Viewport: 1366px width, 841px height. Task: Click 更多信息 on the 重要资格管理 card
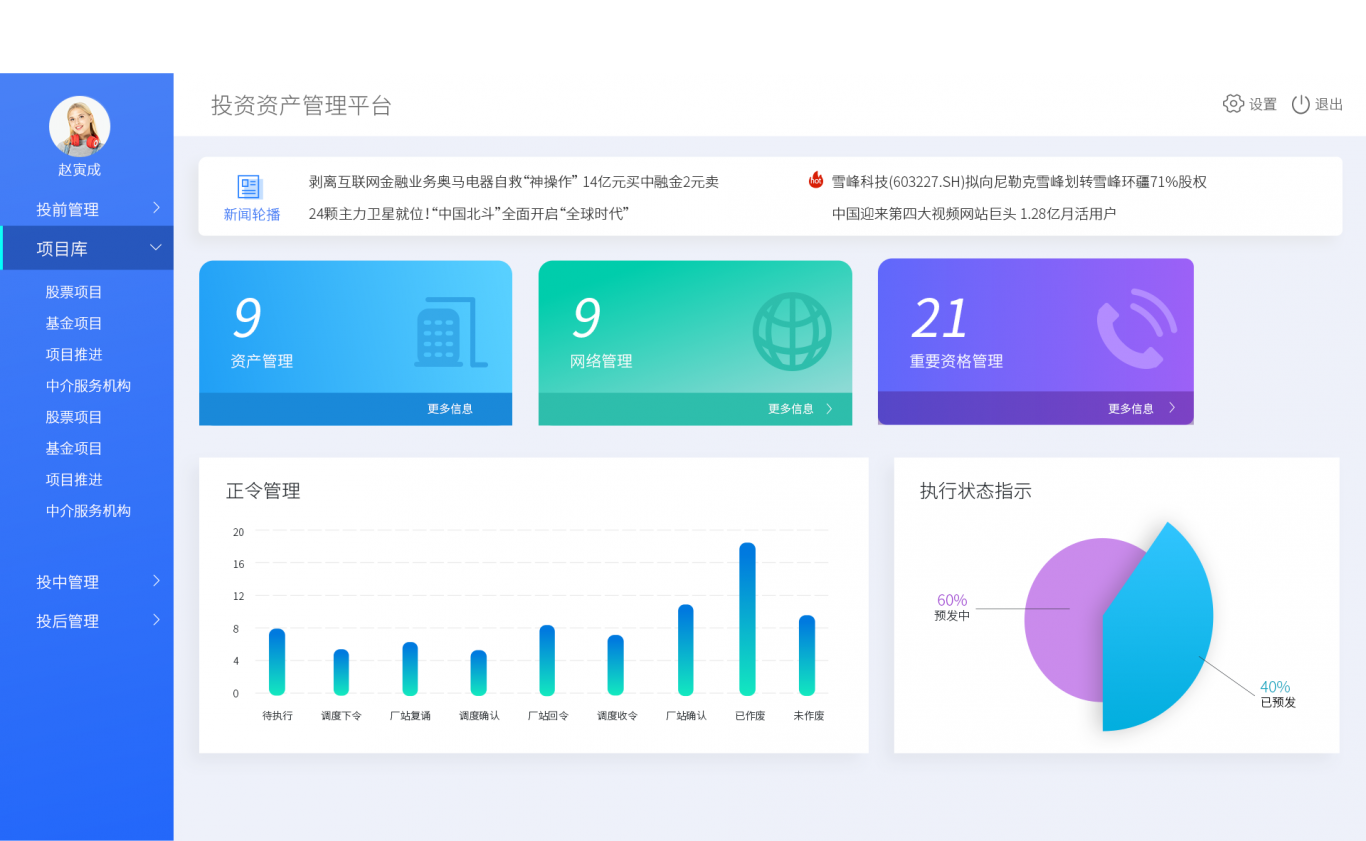pos(1132,408)
